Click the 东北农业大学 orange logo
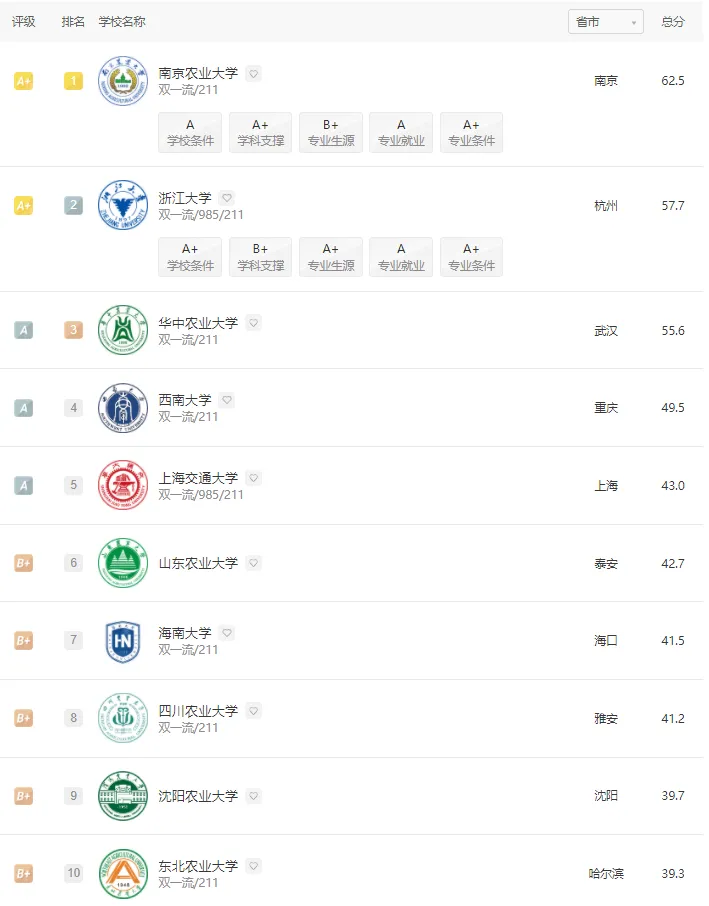Screen dimensions: 709x906 pyautogui.click(x=122, y=873)
